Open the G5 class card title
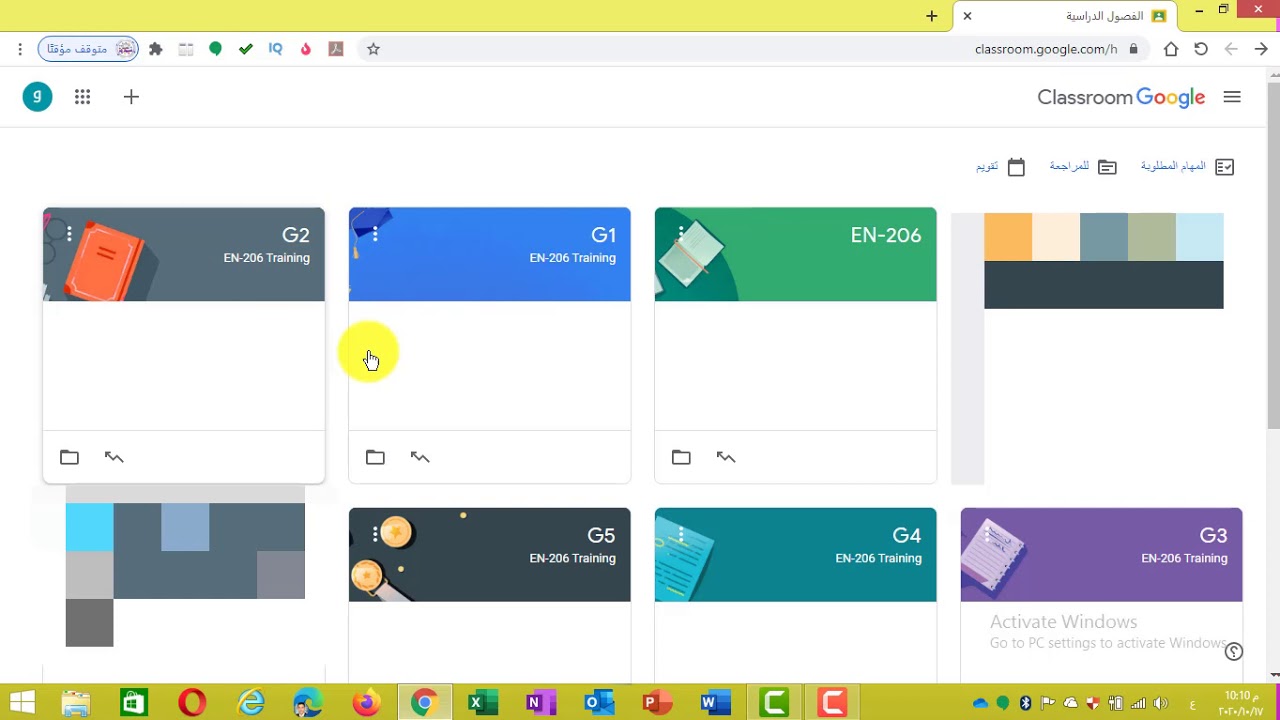1280x720 pixels. click(601, 535)
